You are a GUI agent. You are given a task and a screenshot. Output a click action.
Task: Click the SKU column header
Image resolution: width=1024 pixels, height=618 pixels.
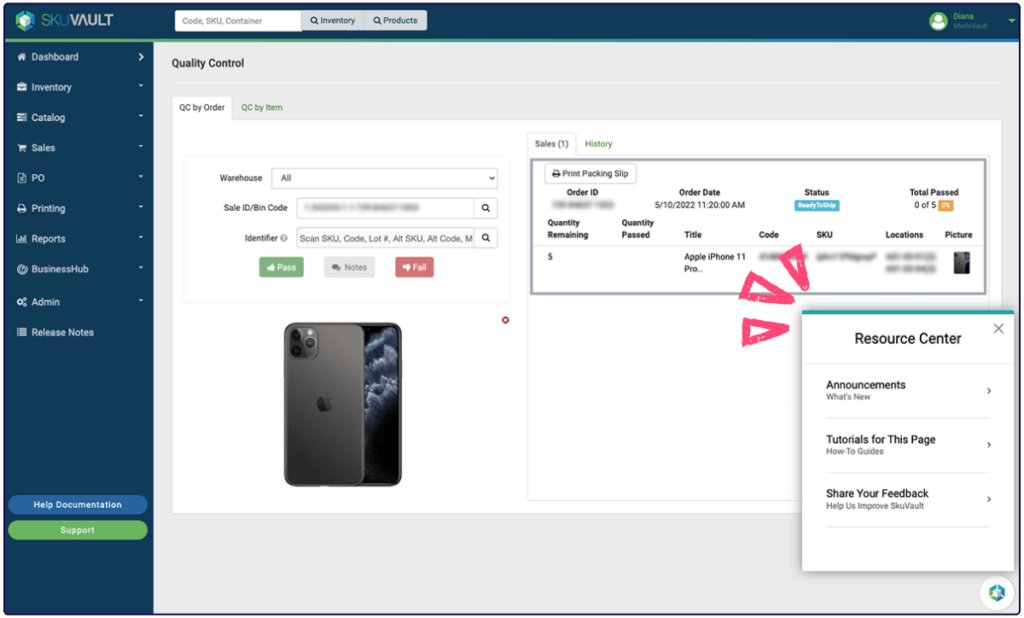(824, 235)
